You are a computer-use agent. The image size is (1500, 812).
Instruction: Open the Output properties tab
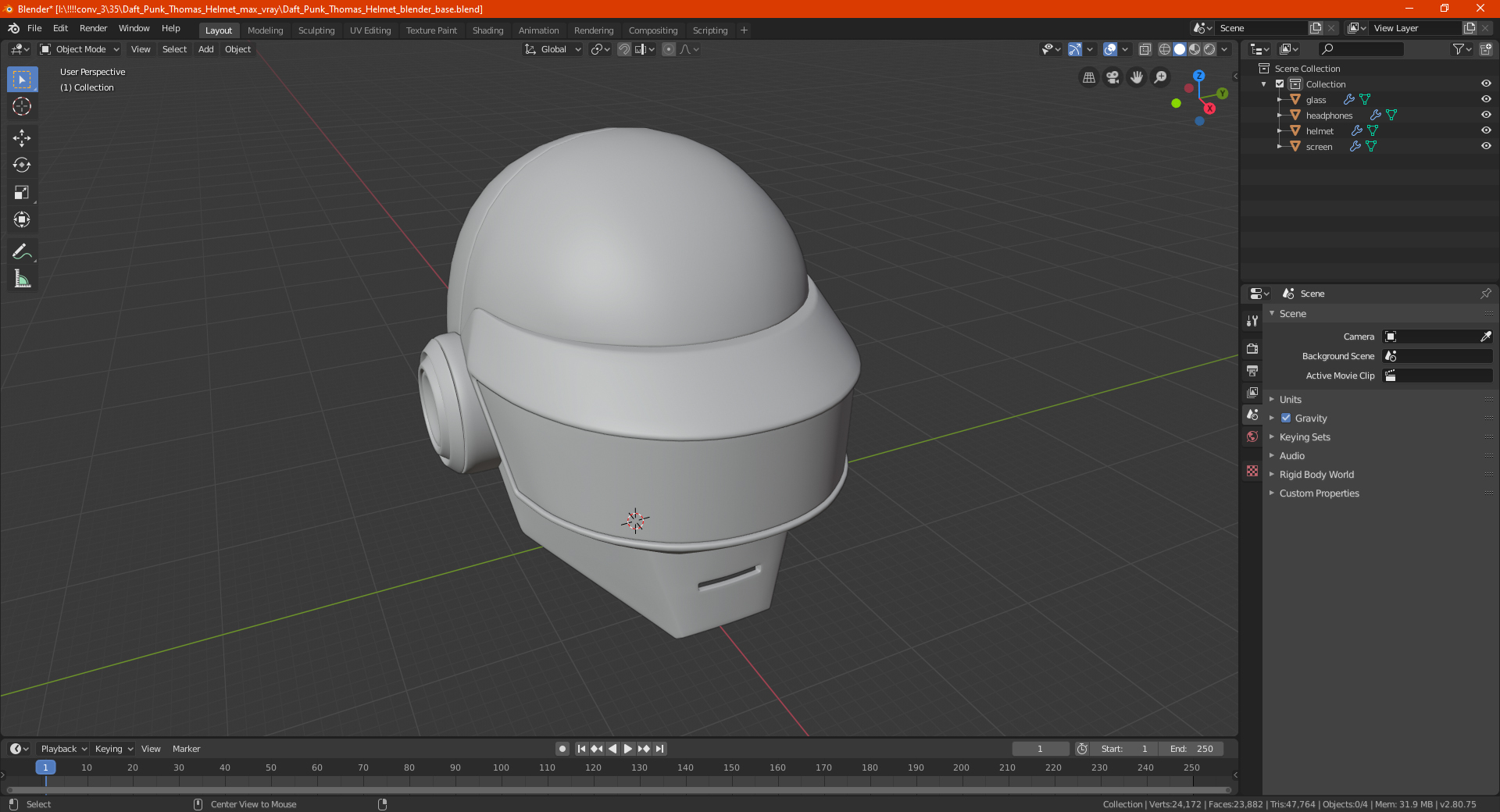[1252, 370]
